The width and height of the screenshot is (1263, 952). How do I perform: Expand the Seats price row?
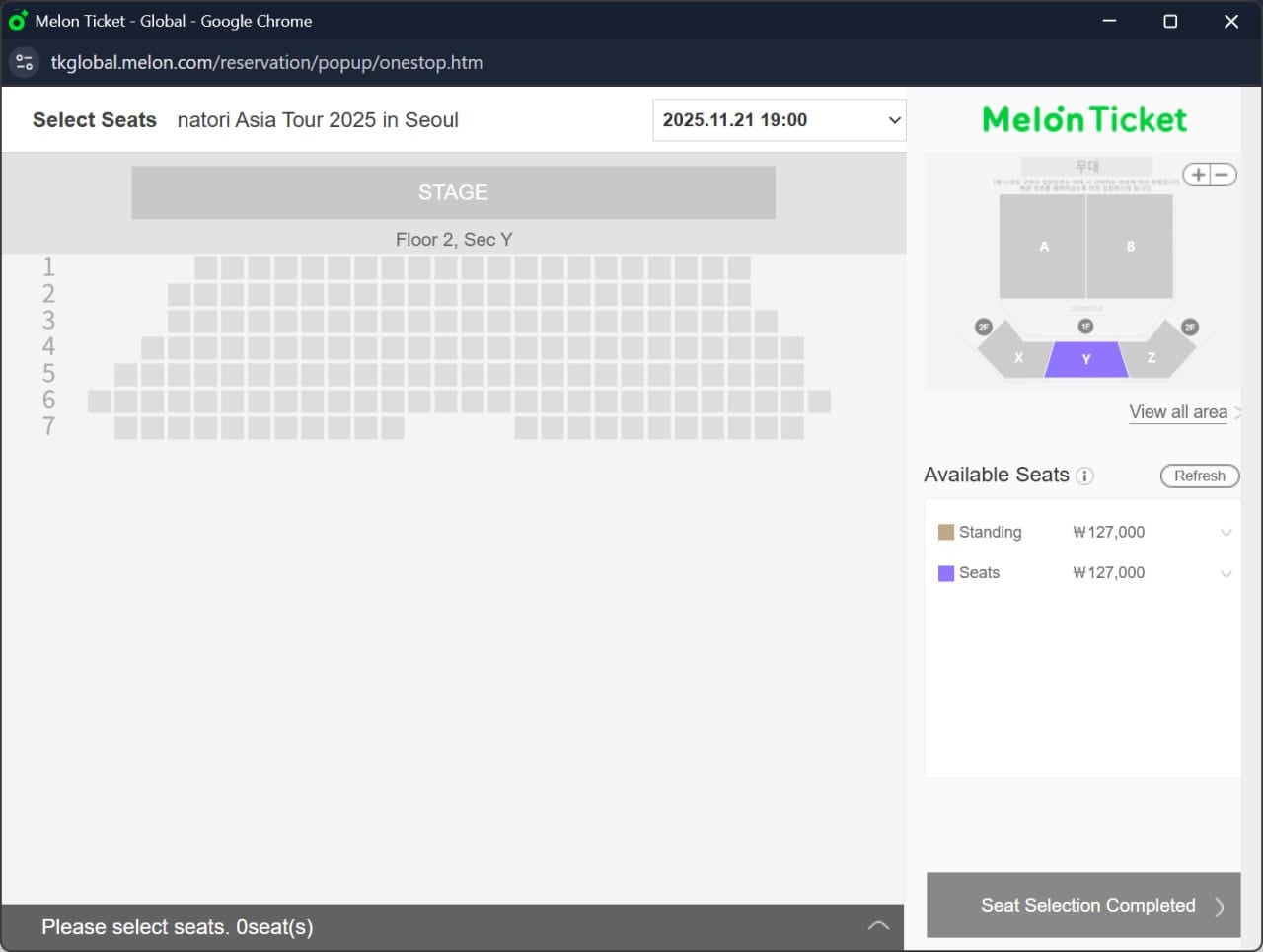point(1226,573)
